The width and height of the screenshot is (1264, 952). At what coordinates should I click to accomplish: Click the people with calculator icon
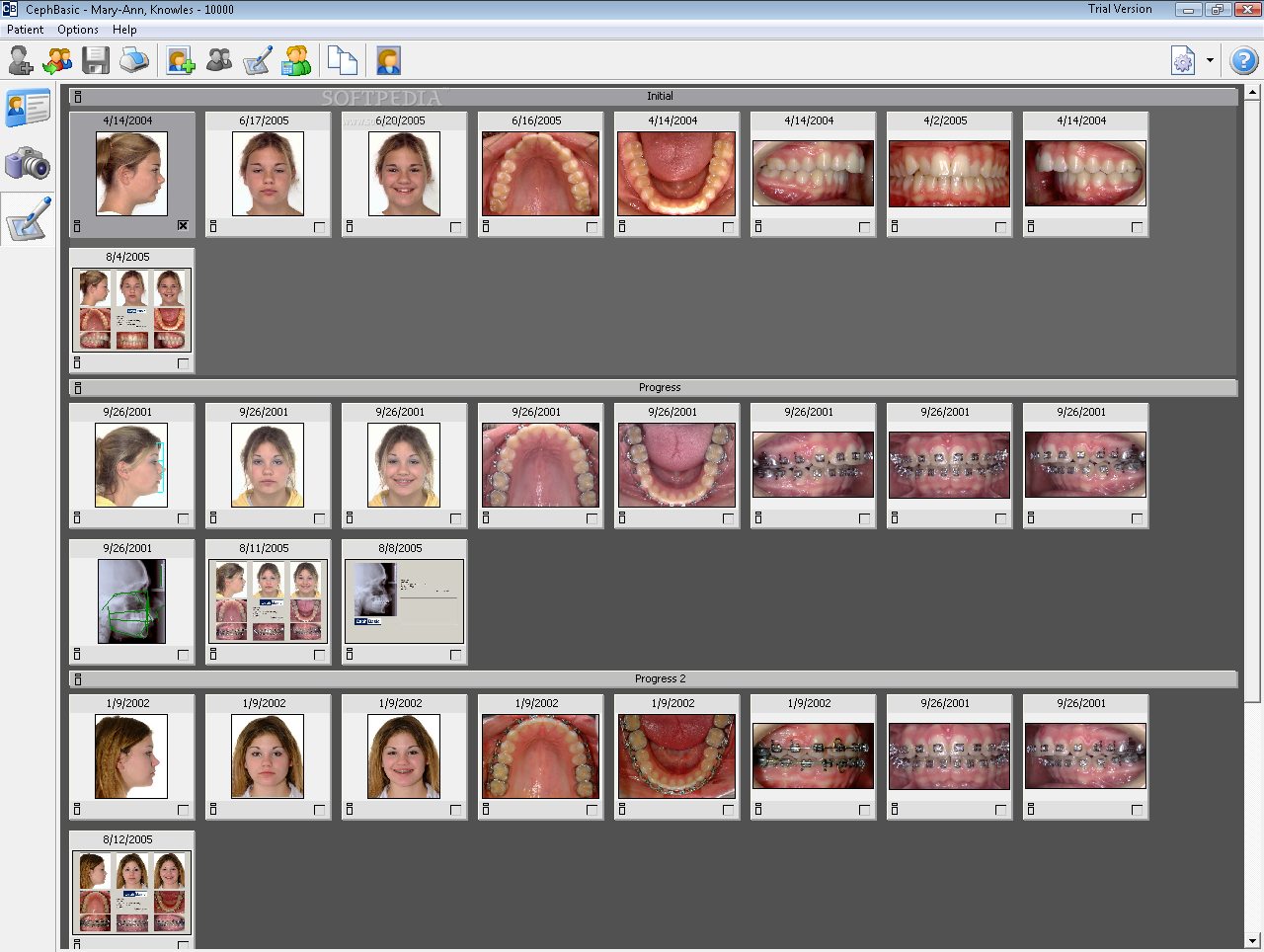click(296, 60)
